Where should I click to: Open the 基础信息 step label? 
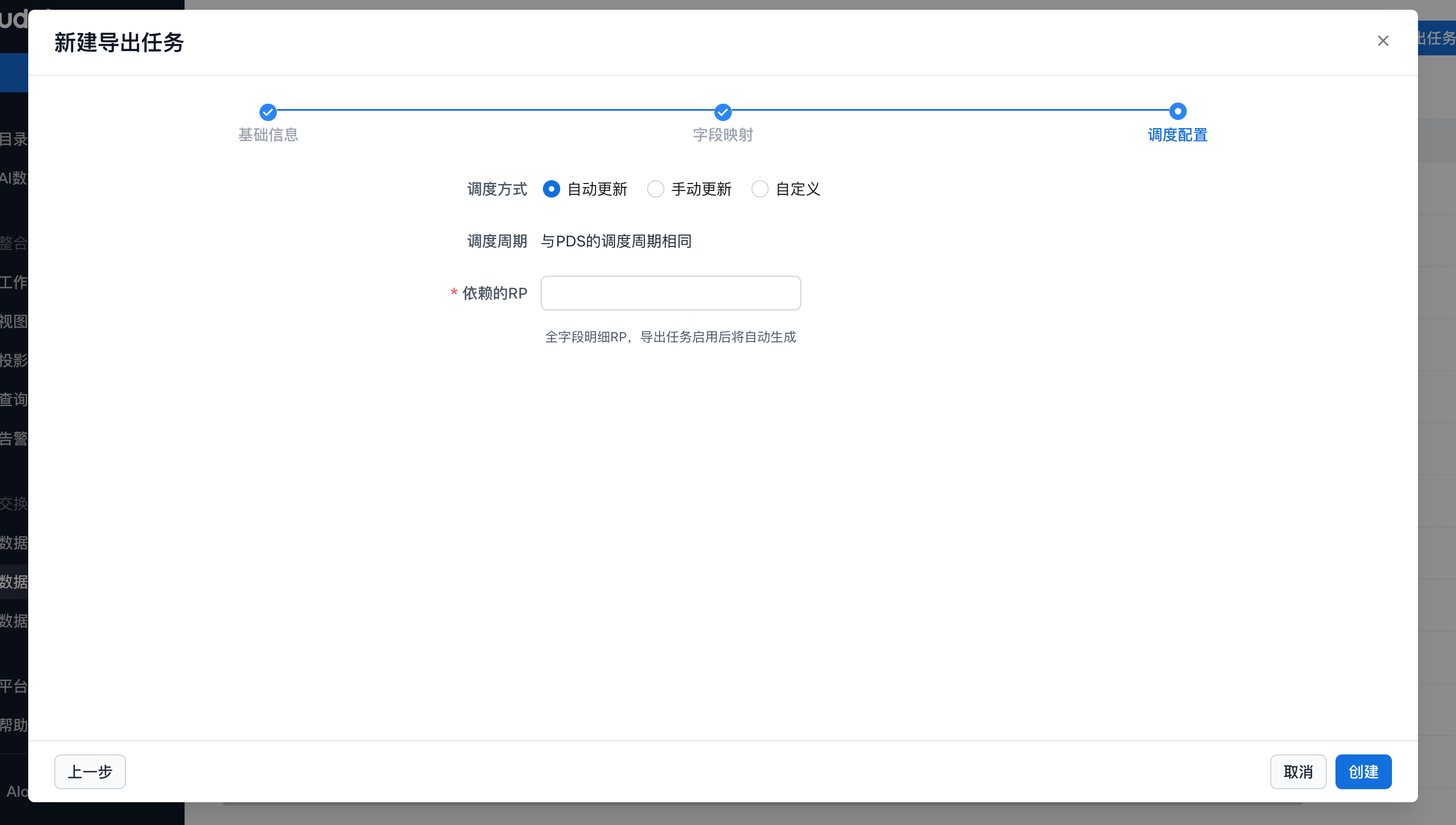coord(268,135)
